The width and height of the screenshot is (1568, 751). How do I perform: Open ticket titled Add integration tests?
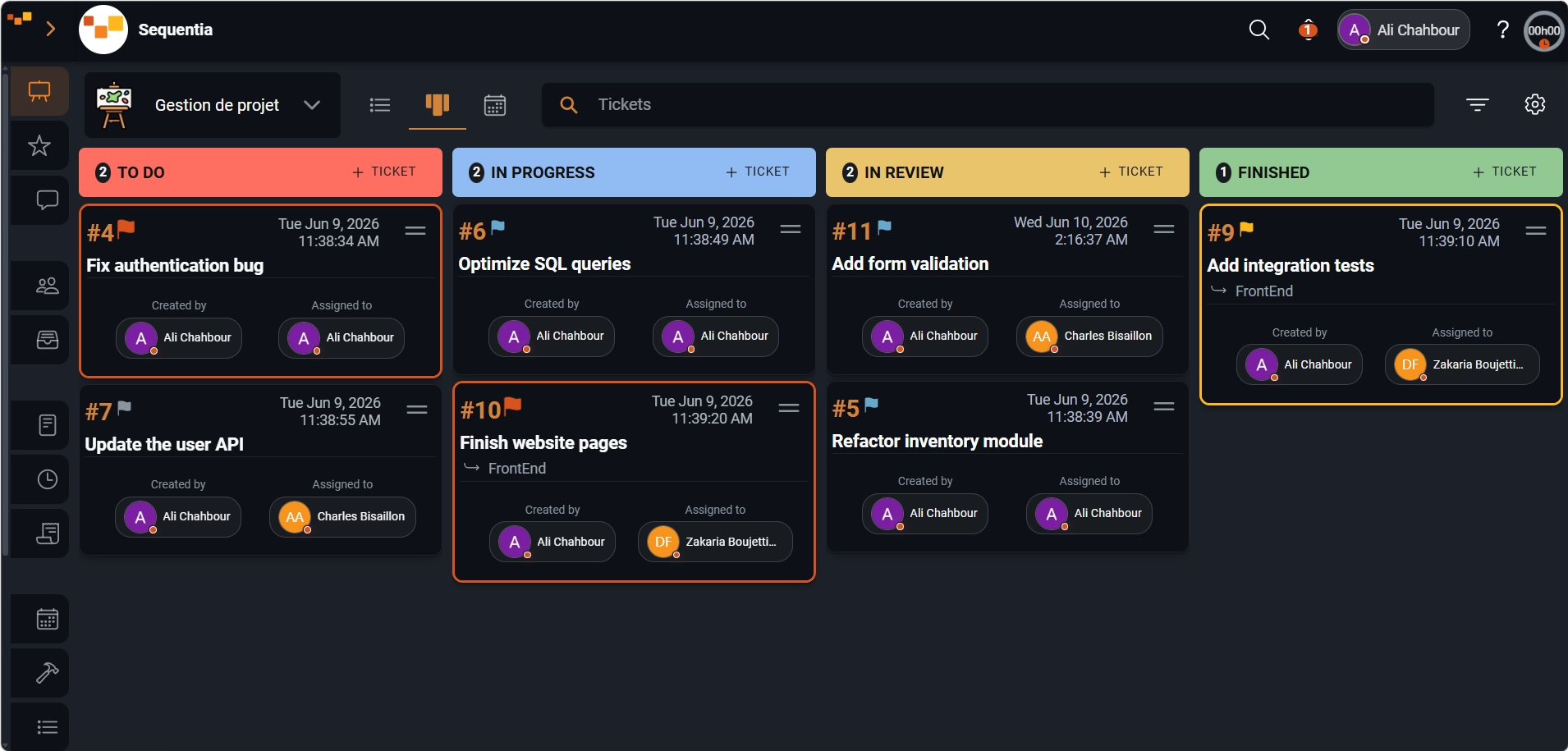click(x=1291, y=265)
